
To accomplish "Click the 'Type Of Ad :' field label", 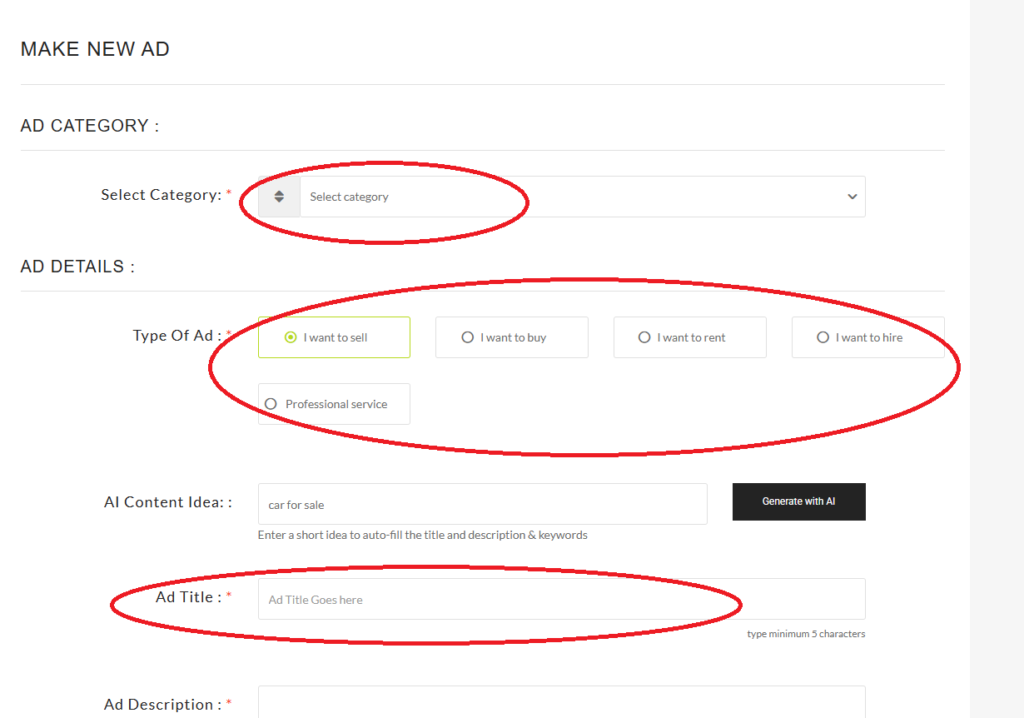I will (x=177, y=335).
